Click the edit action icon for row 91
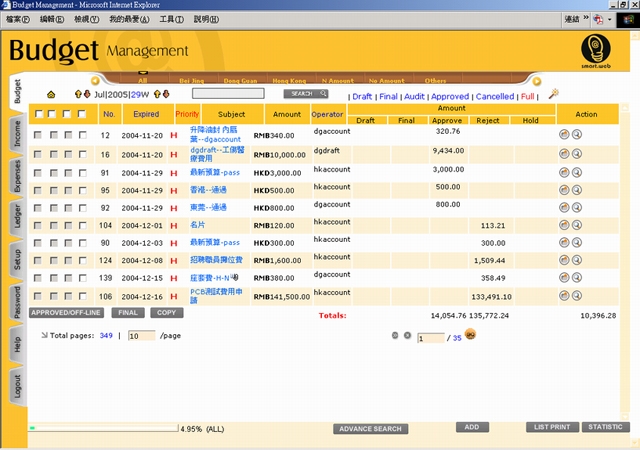640x450 pixels. [x=564, y=172]
